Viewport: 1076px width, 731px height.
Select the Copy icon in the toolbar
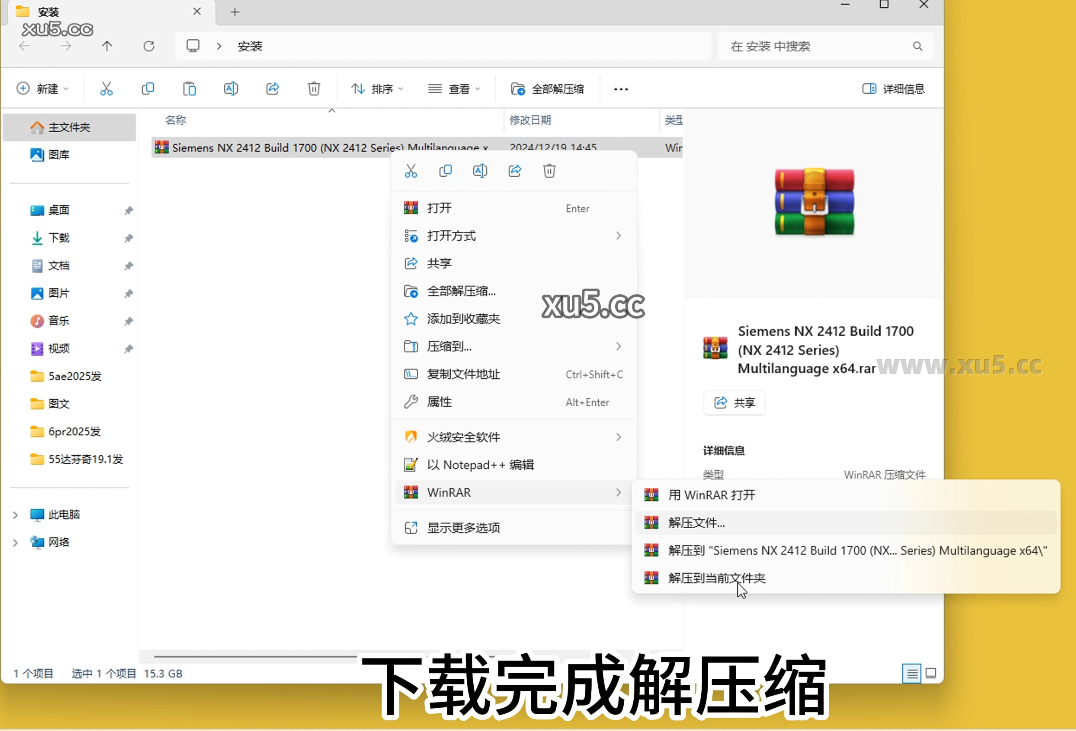tap(148, 89)
